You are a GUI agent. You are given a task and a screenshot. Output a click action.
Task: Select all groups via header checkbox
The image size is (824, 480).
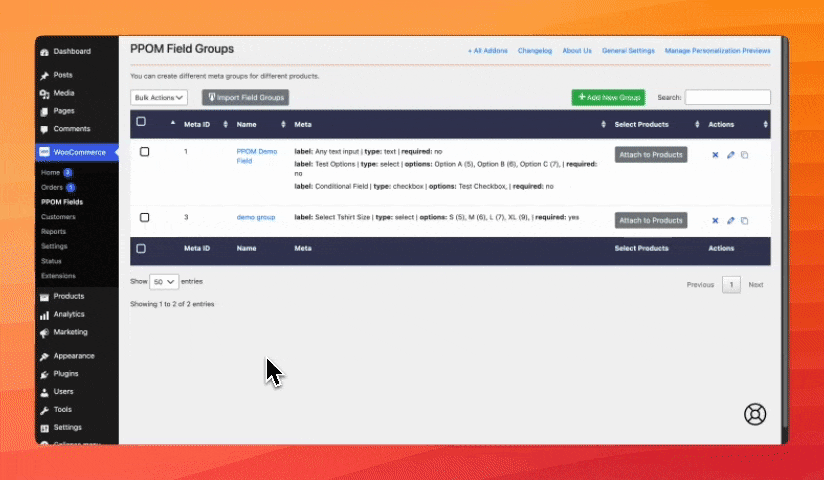[x=141, y=121]
